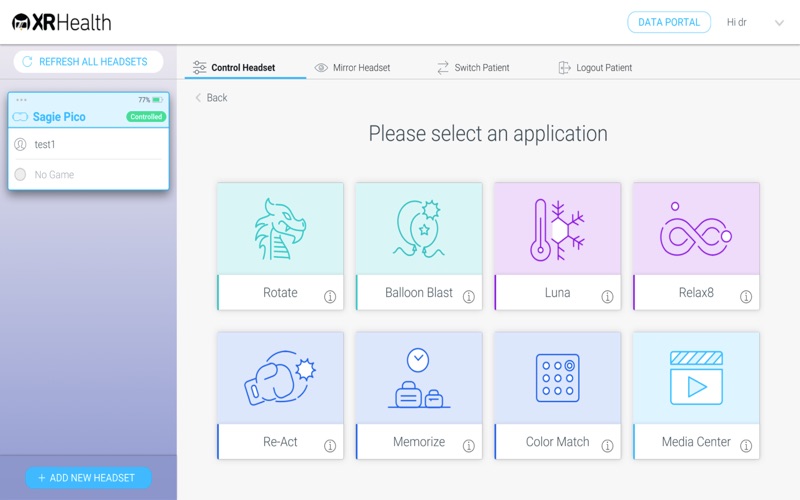
Task: Click the Hi dr greeting text
Action: click(x=736, y=22)
